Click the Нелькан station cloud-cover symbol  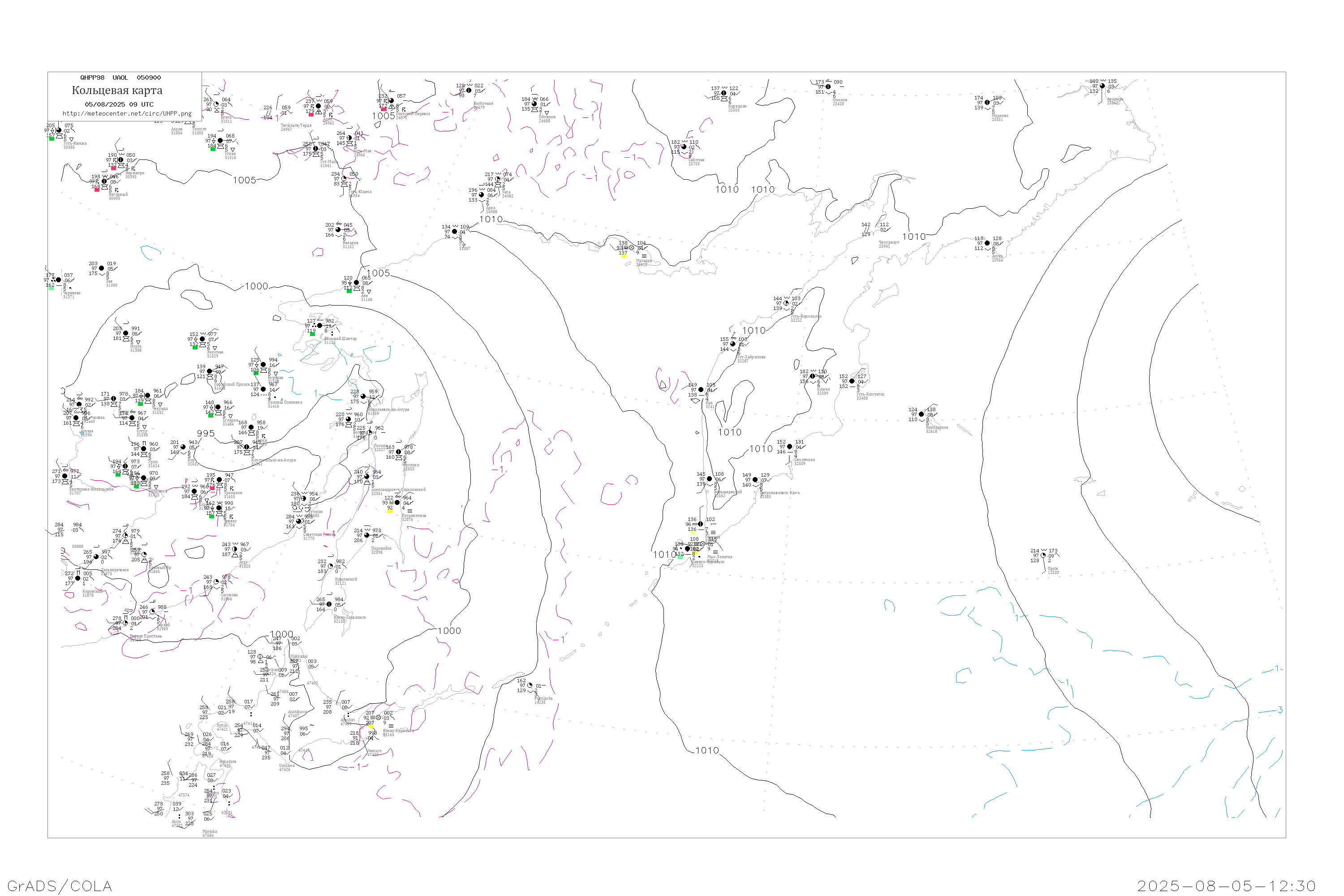[338, 230]
